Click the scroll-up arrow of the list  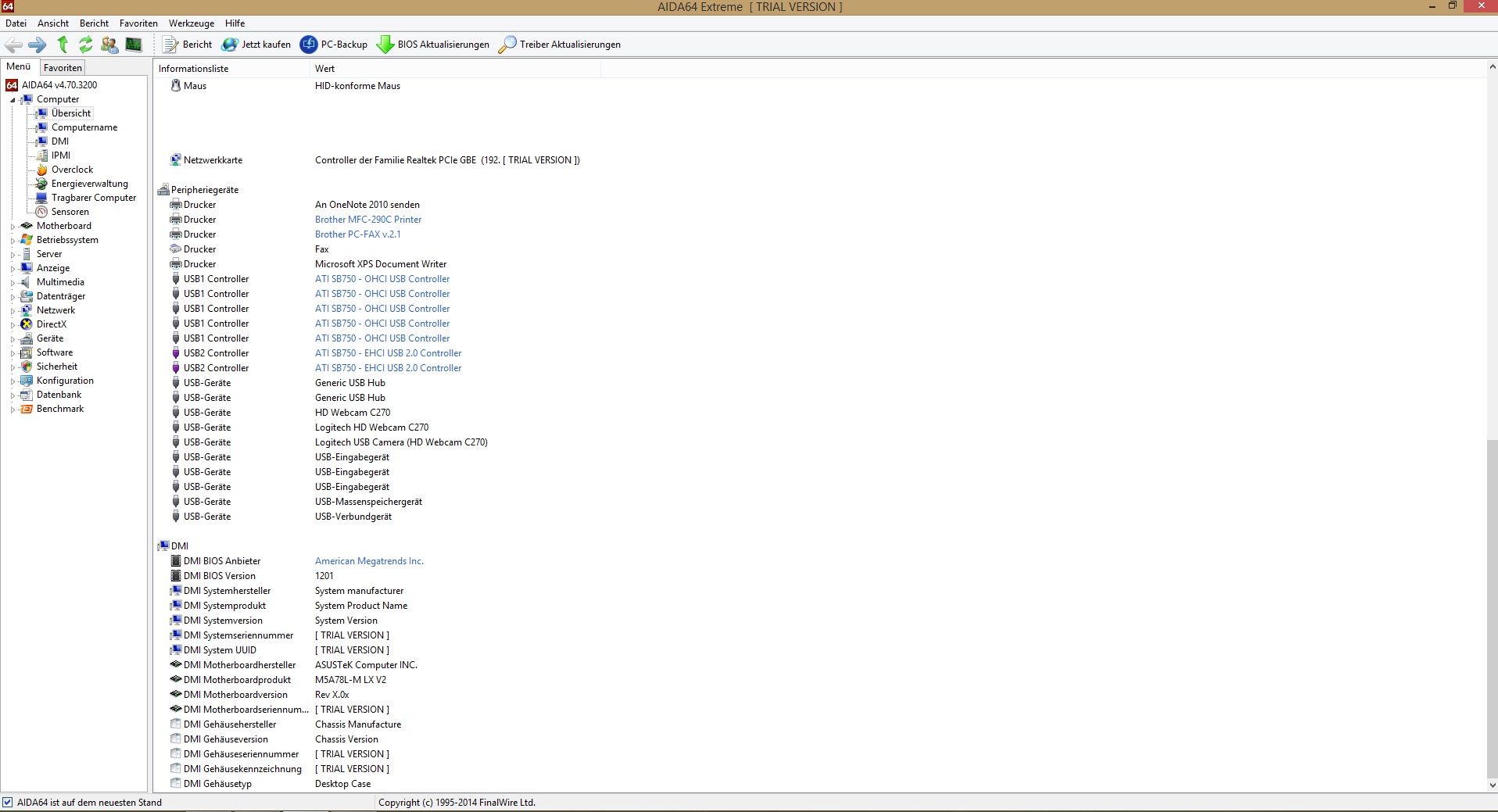[x=1492, y=68]
